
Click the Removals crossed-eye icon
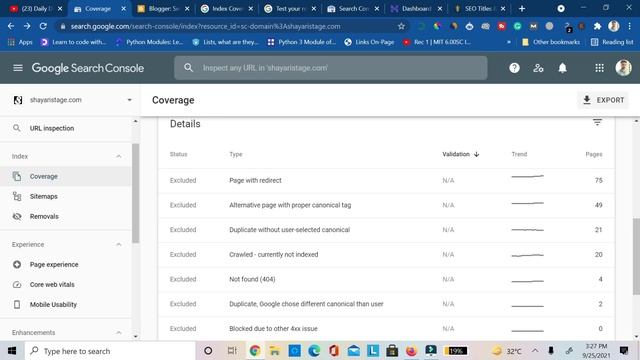[x=17, y=216]
